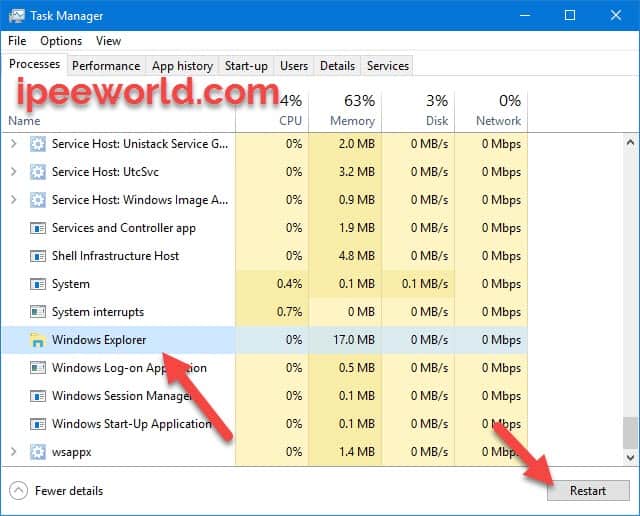
Task: Click the Service Host: Windows Image gear icon
Action: click(38, 200)
